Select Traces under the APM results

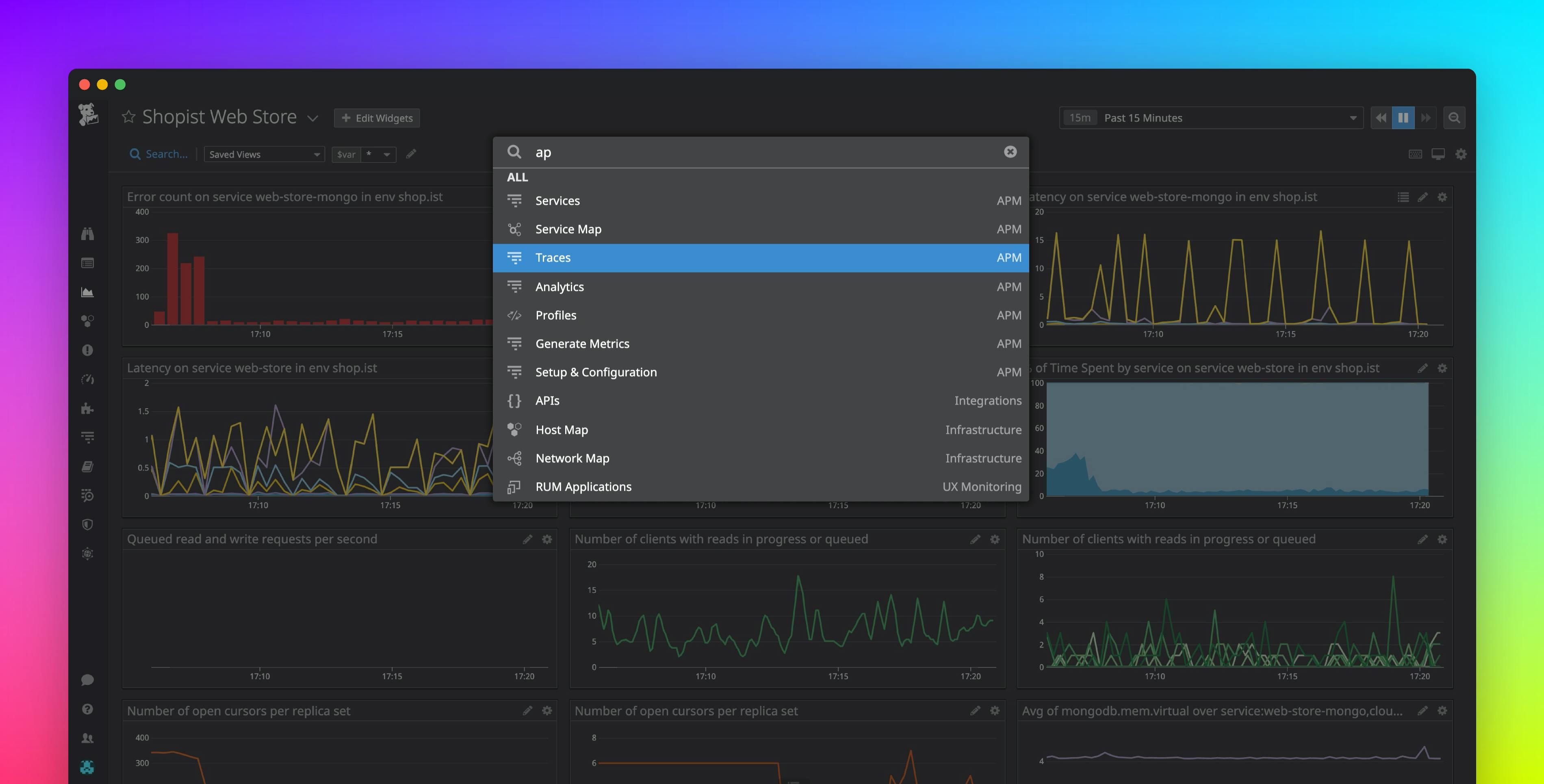[552, 257]
